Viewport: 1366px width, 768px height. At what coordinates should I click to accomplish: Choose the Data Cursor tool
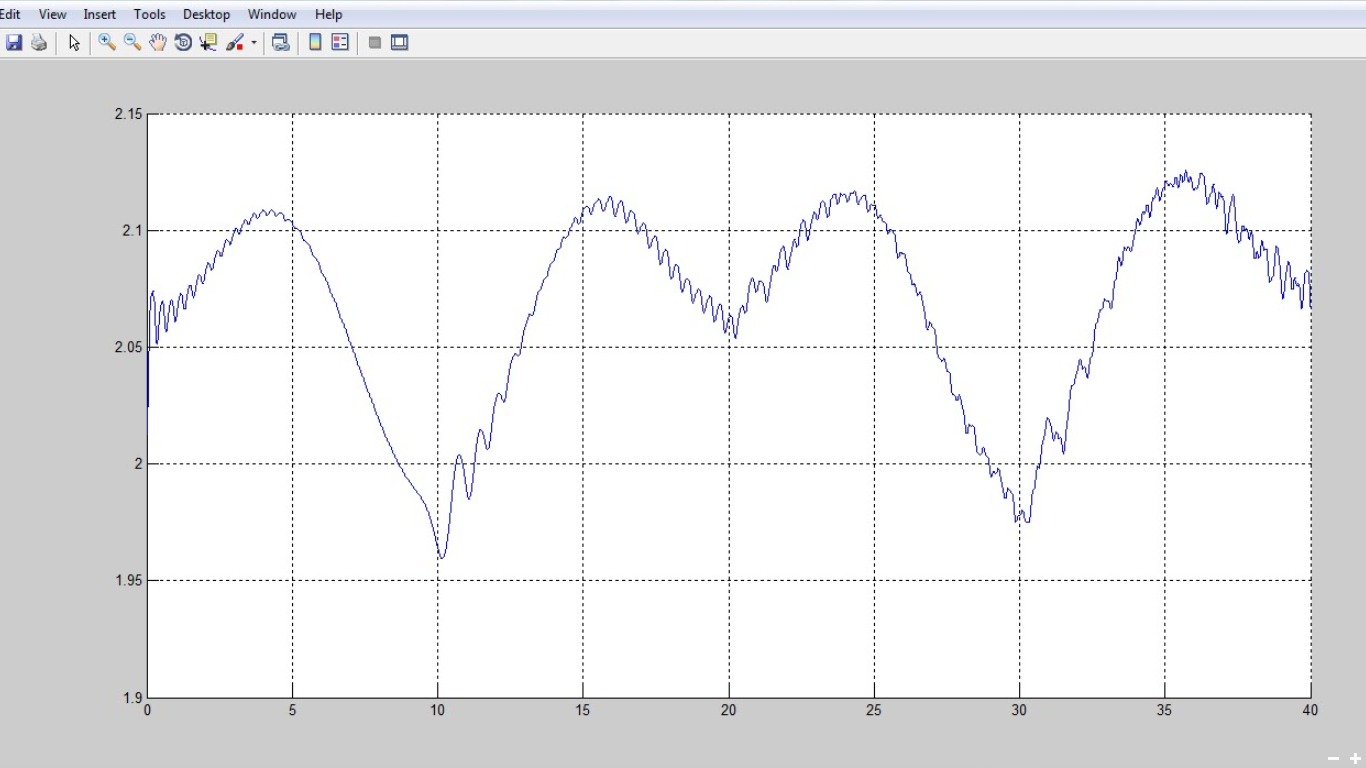[x=208, y=43]
